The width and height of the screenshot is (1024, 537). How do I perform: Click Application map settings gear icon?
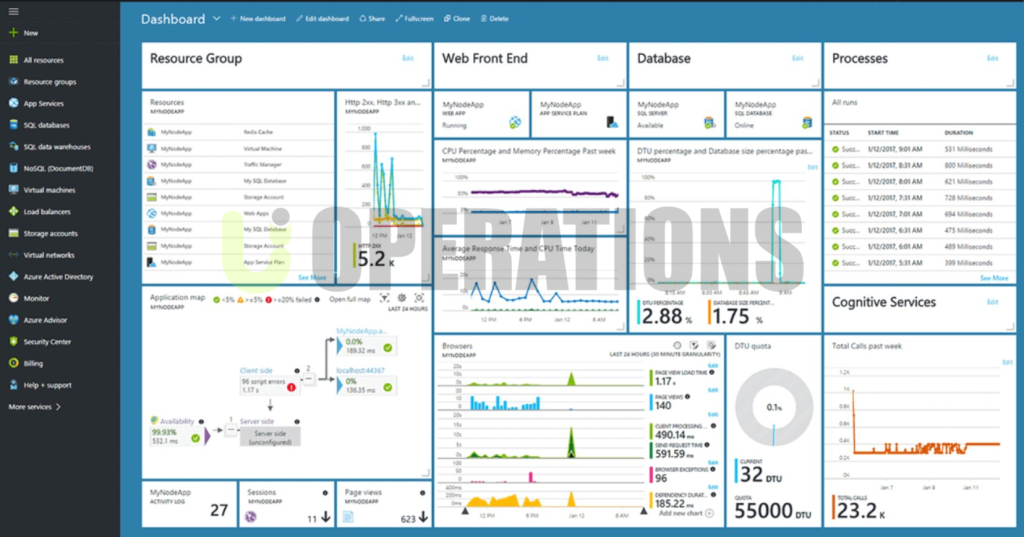[402, 298]
